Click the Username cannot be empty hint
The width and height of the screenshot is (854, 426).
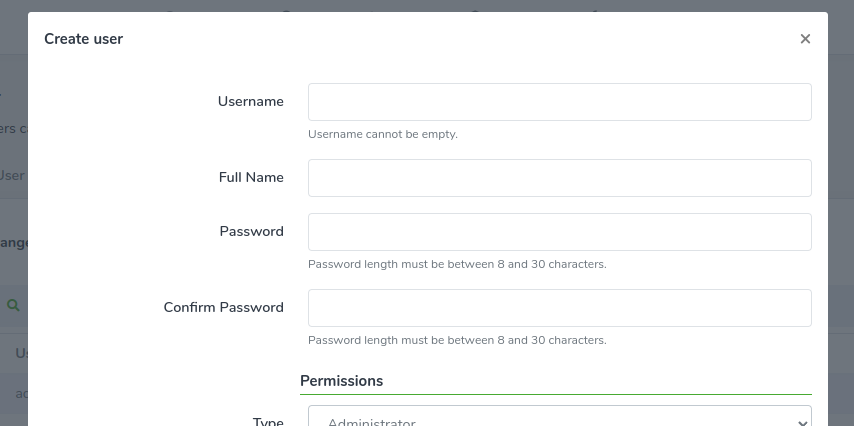(x=383, y=134)
